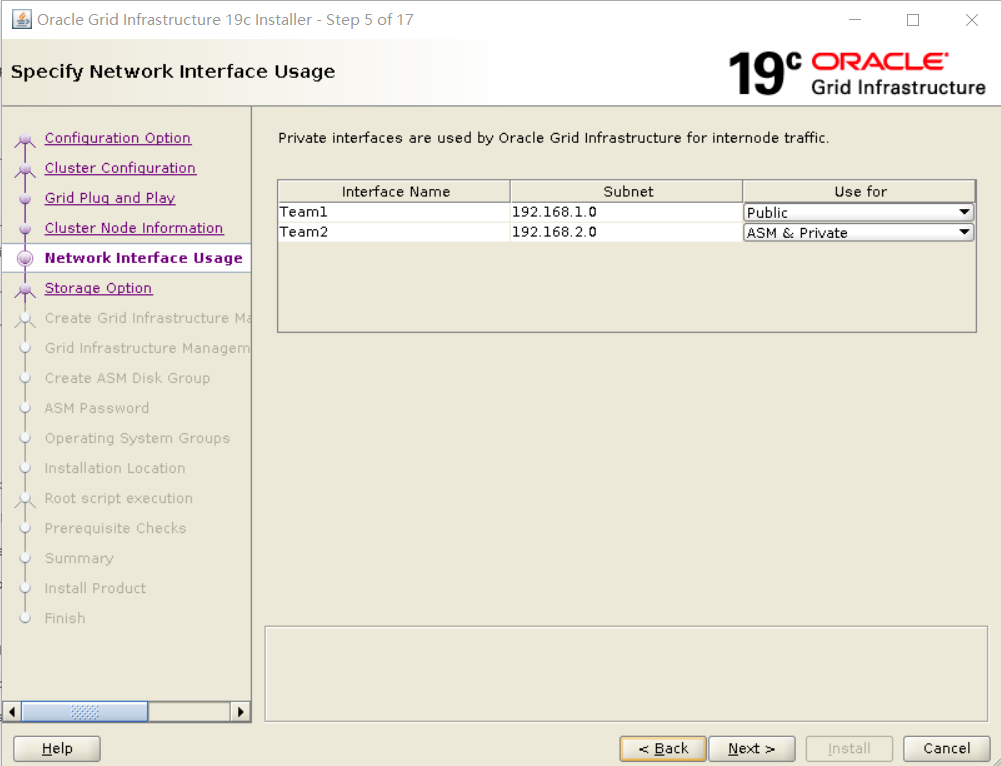Click the sidebar horizontal scrollbar thumb
Screen dimensions: 1001x766
click(x=85, y=711)
